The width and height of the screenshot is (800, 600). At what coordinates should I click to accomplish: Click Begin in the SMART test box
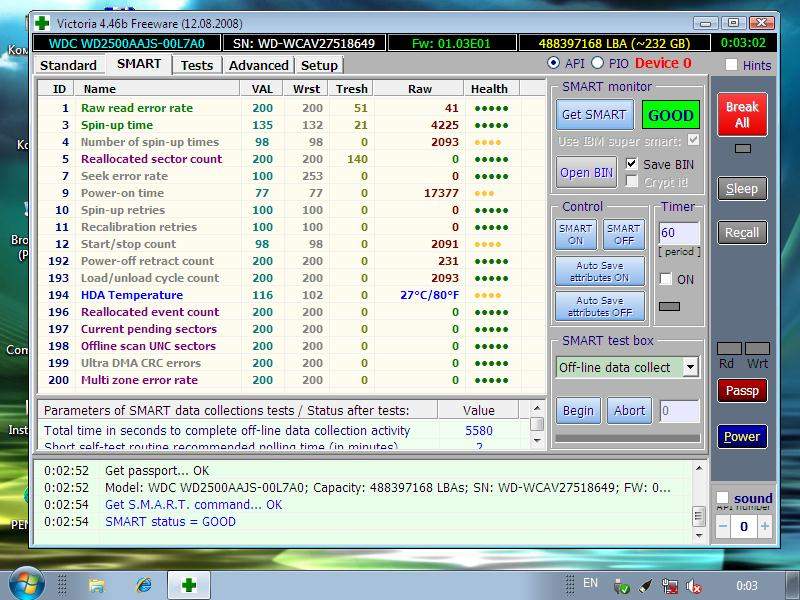pos(578,411)
